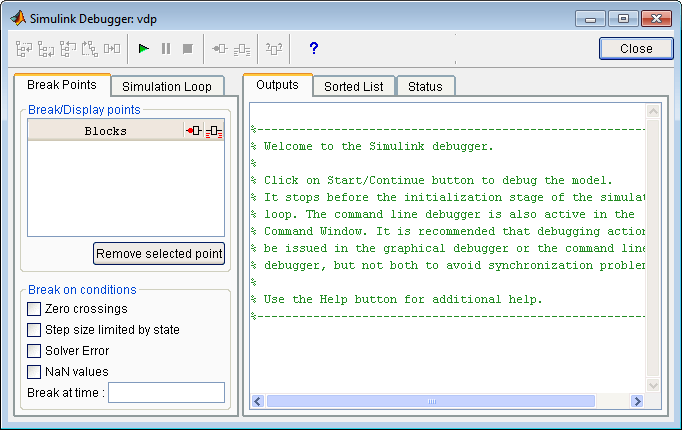The width and height of the screenshot is (682, 430).
Task: Close the window with the red X button
Action: click(656, 19)
